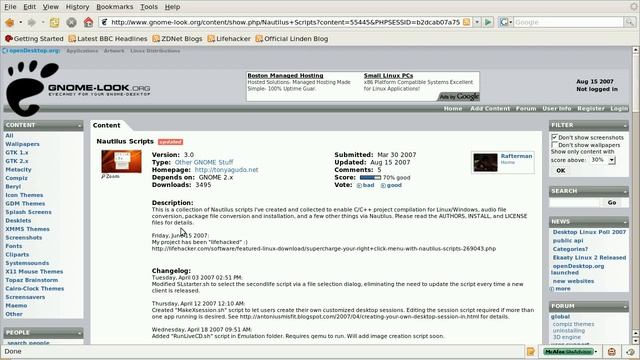Click the Forward navigation arrow

32,22
